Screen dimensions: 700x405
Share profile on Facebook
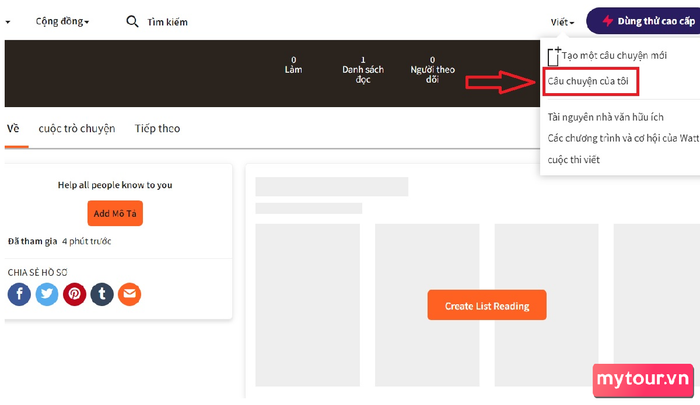pyautogui.click(x=19, y=294)
